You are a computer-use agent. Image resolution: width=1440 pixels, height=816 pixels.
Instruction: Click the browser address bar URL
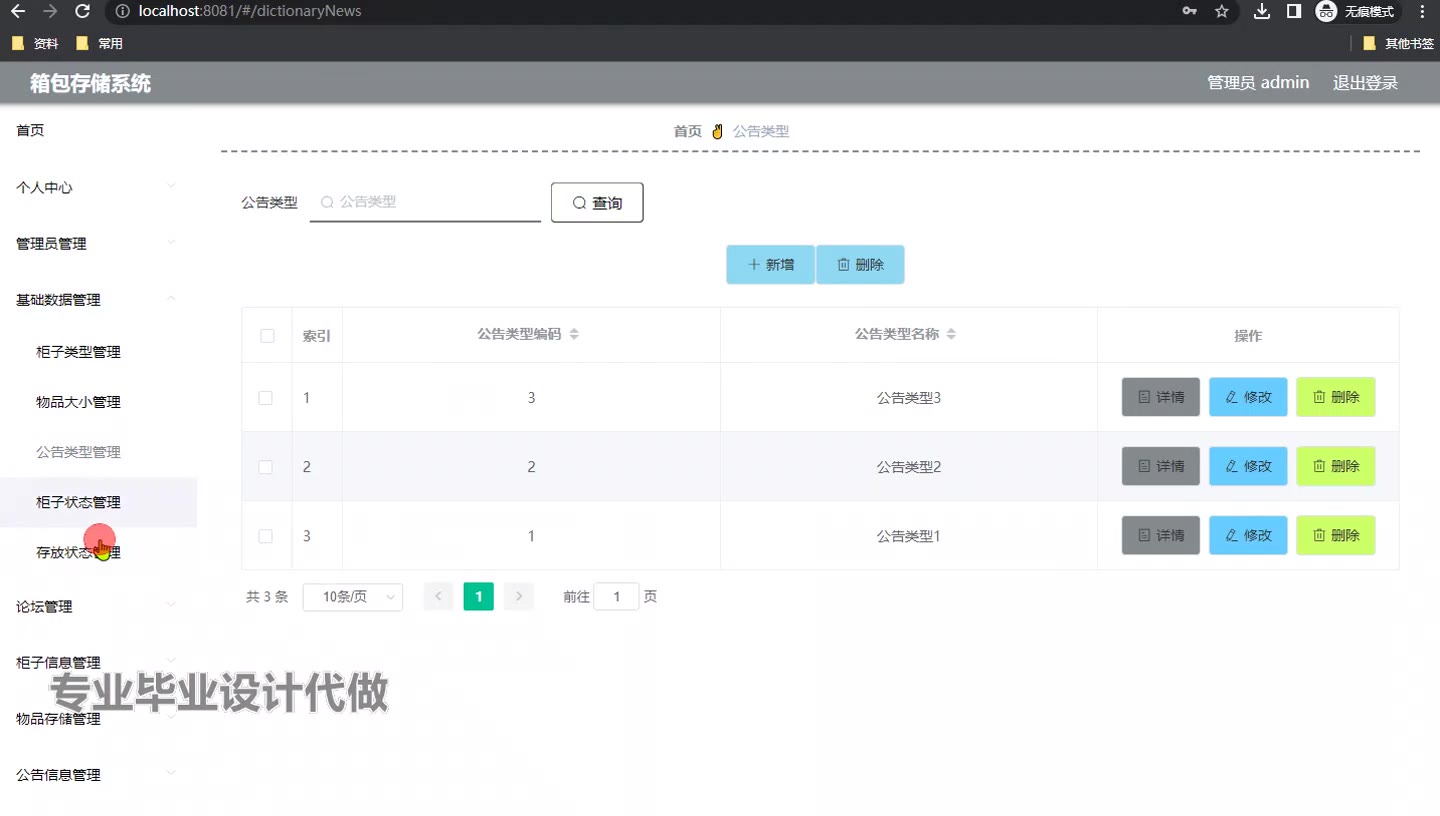(x=250, y=11)
